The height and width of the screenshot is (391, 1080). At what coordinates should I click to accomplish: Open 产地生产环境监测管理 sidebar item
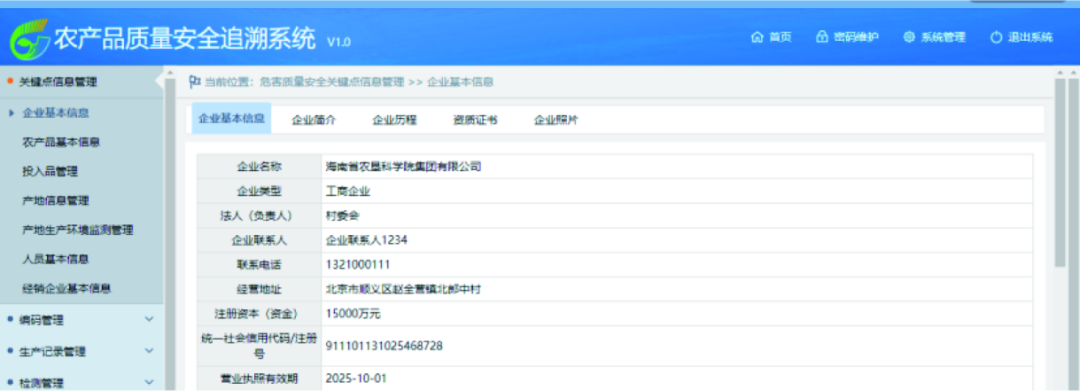coord(78,230)
